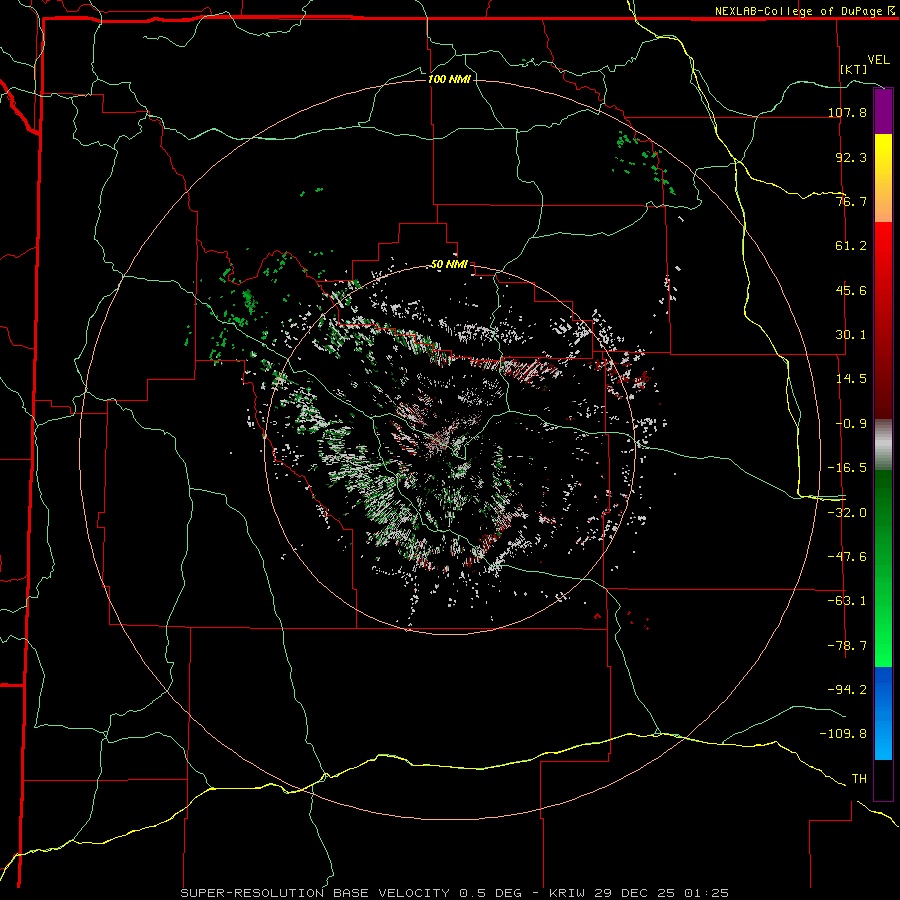Click the 61.2 legend value

click(x=851, y=246)
